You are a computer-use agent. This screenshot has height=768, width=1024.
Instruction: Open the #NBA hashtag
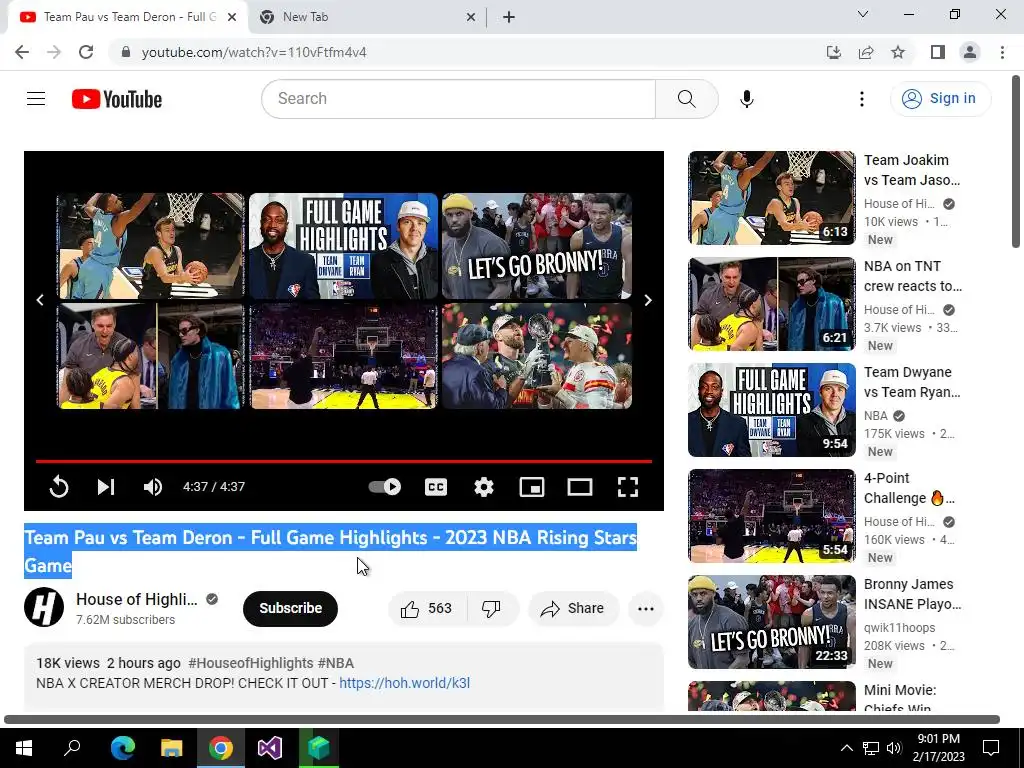(336, 663)
